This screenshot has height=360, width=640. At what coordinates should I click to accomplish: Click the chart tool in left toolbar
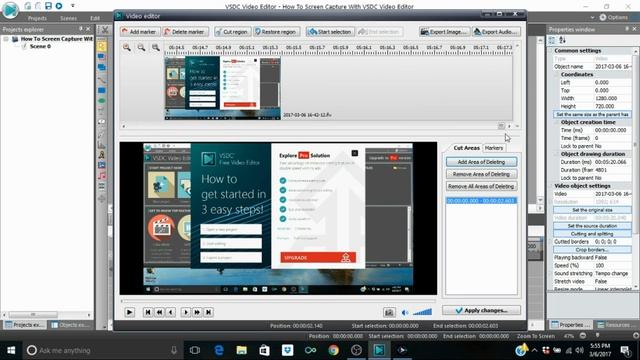point(102,145)
